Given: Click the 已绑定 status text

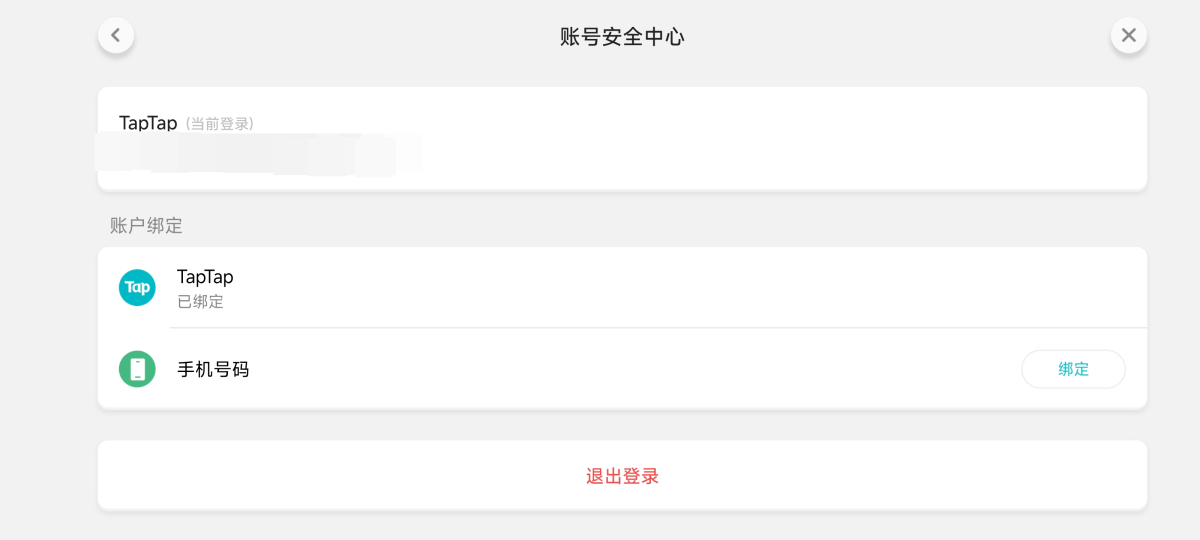Looking at the screenshot, I should (200, 301).
